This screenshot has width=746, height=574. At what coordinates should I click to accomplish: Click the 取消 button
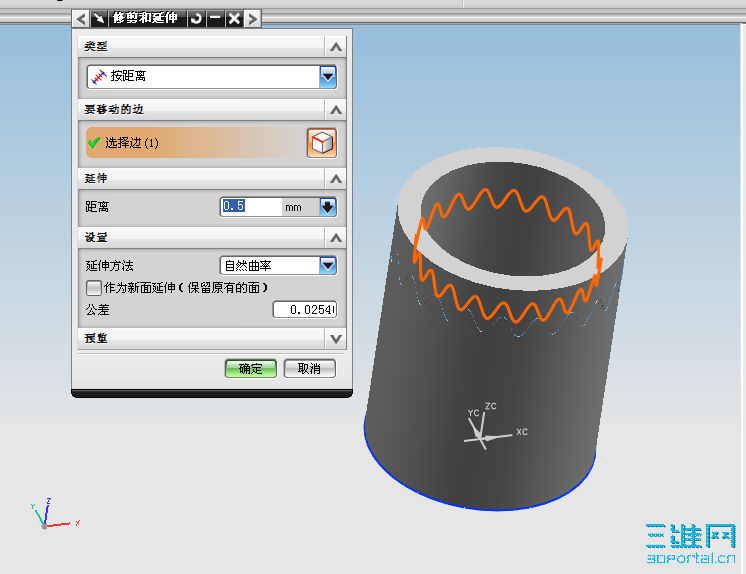[x=310, y=369]
